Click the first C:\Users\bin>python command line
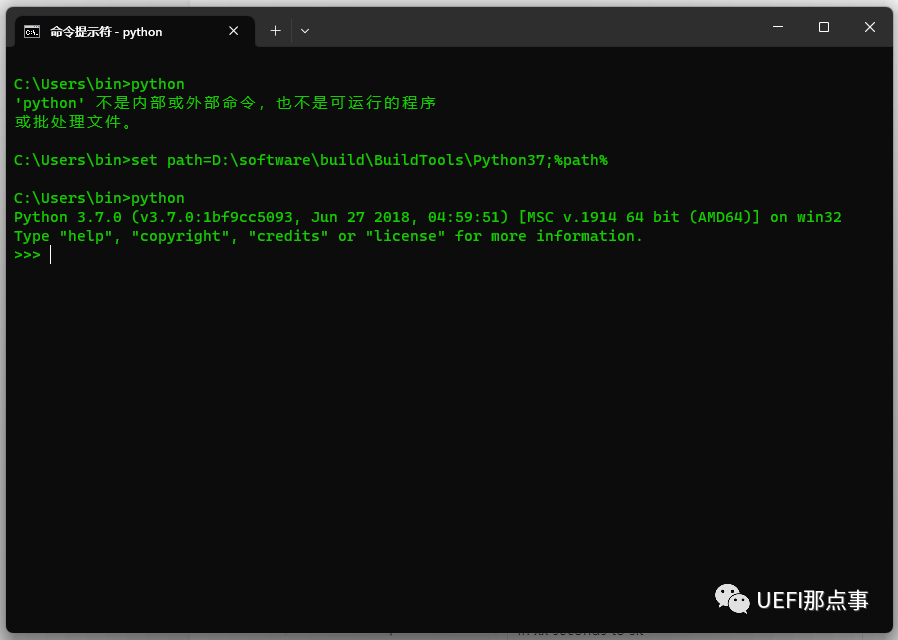This screenshot has height=640, width=898. coord(99,84)
